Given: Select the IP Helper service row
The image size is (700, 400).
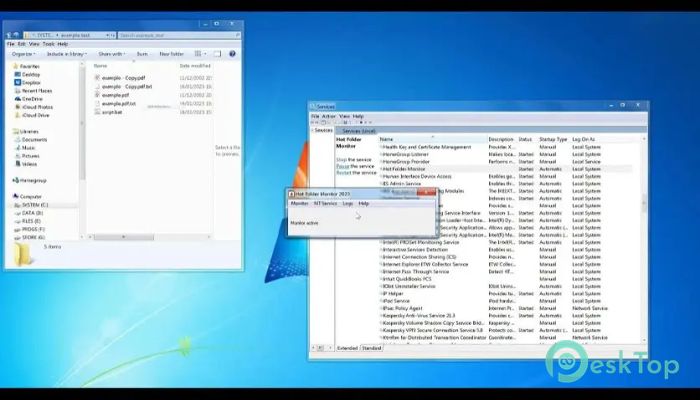Looking at the screenshot, I should [506, 294].
